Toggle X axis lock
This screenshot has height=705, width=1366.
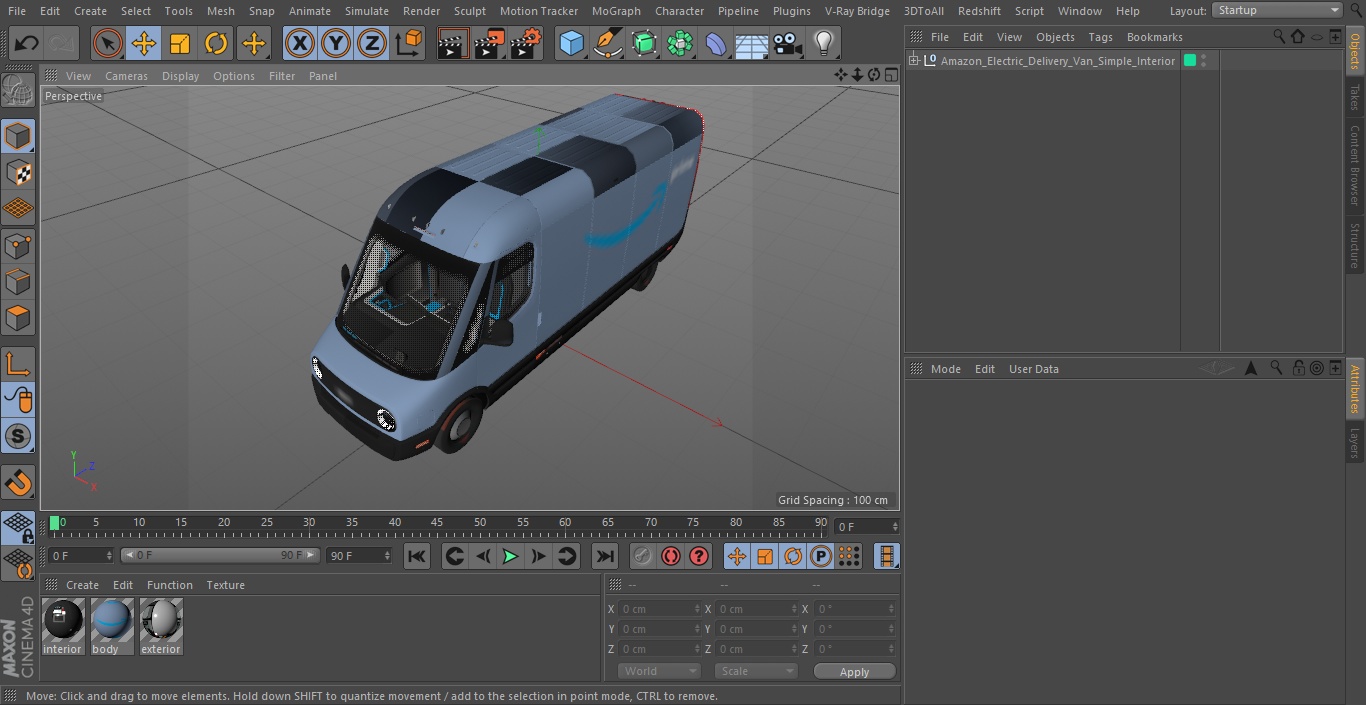[299, 43]
